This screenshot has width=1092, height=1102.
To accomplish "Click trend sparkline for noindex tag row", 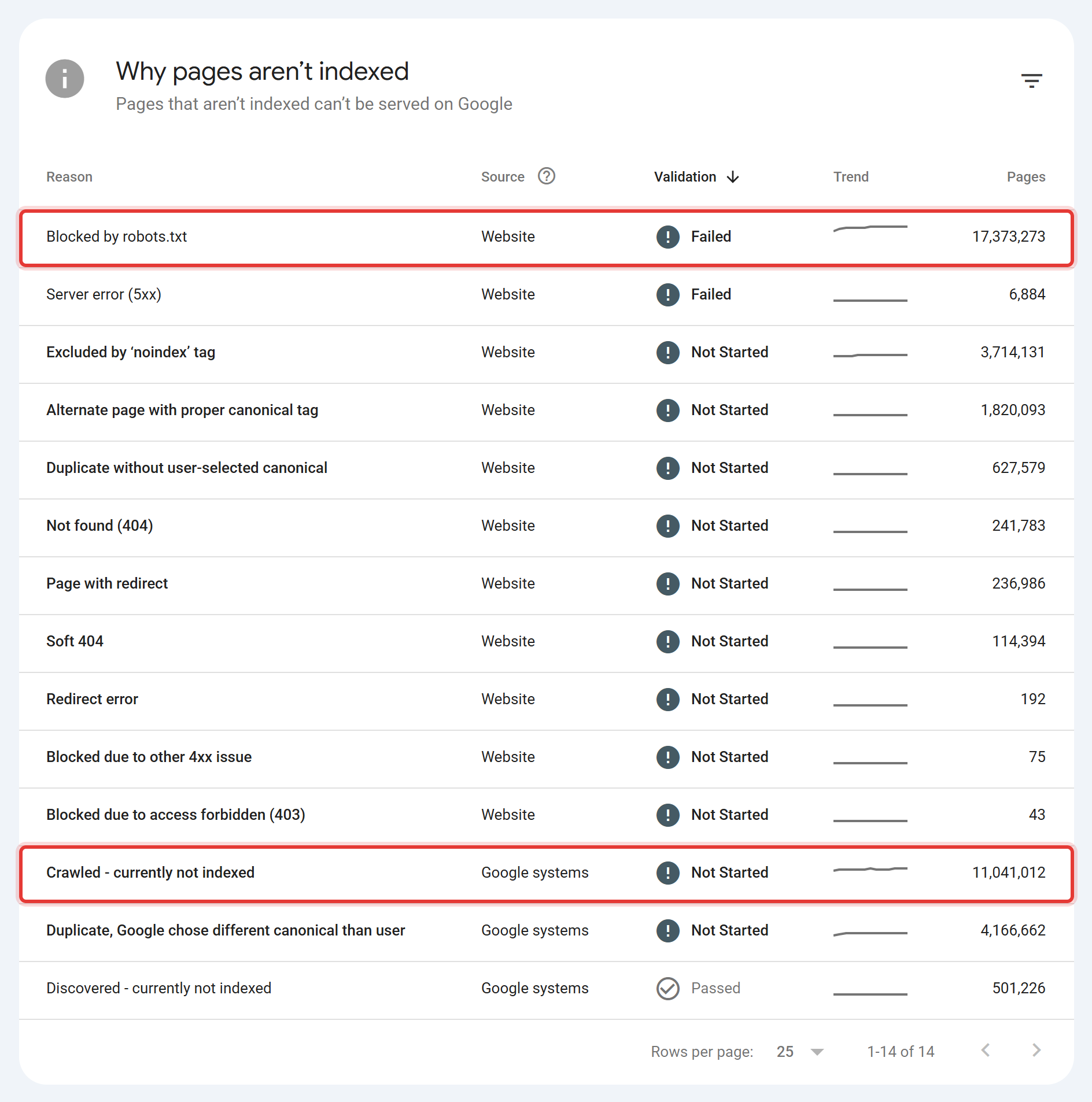I will point(870,355).
